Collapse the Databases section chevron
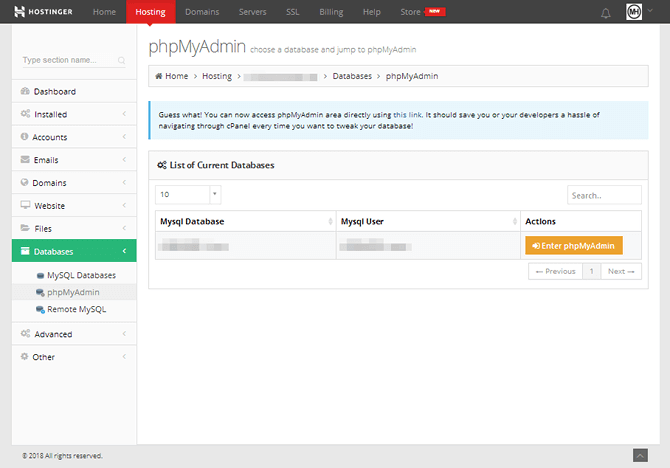The width and height of the screenshot is (670, 468). [x=124, y=251]
